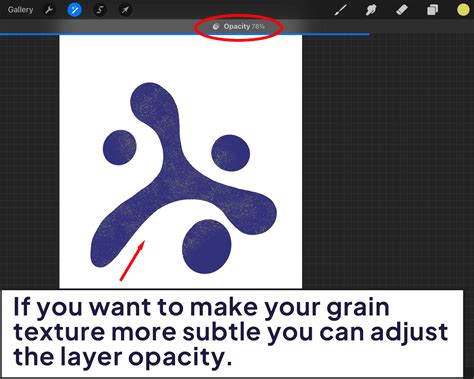Select the Eraser tool
The image size is (474, 379).
point(402,10)
